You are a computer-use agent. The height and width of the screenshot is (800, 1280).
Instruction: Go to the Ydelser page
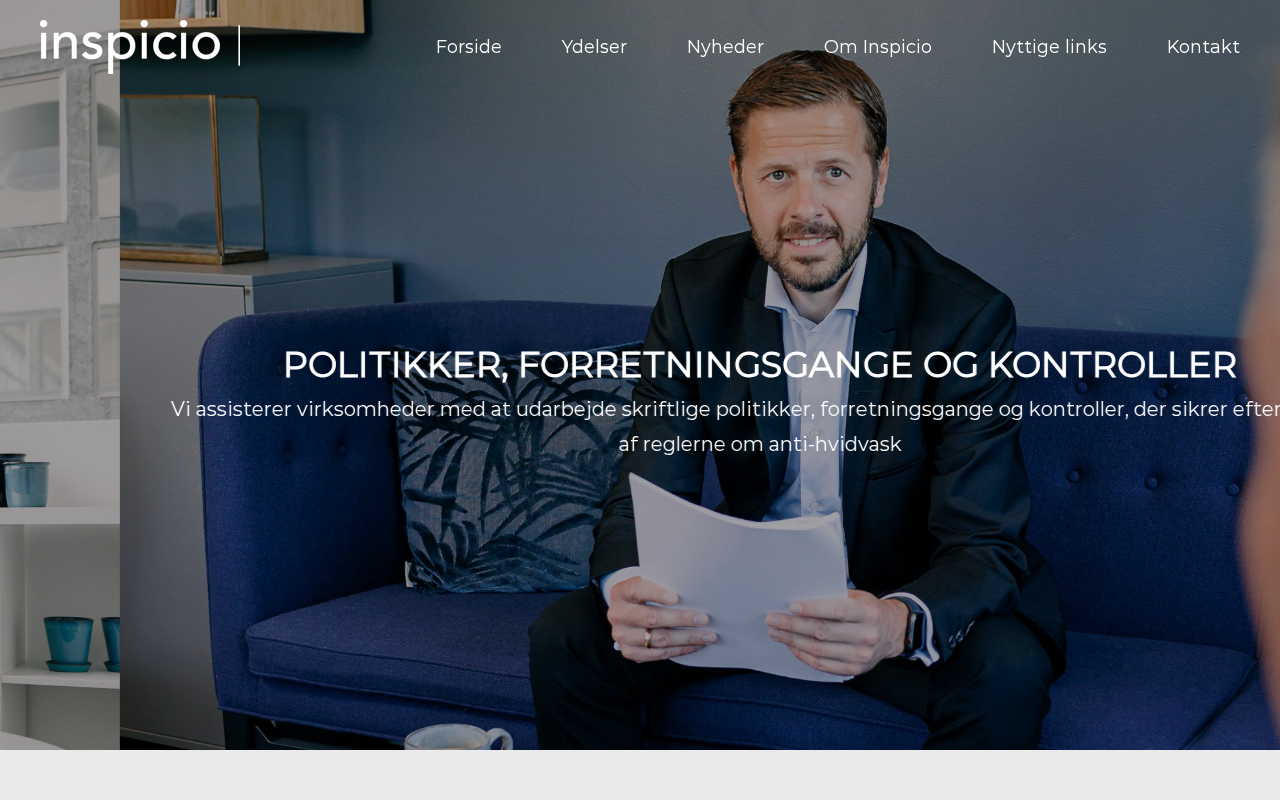coord(594,47)
